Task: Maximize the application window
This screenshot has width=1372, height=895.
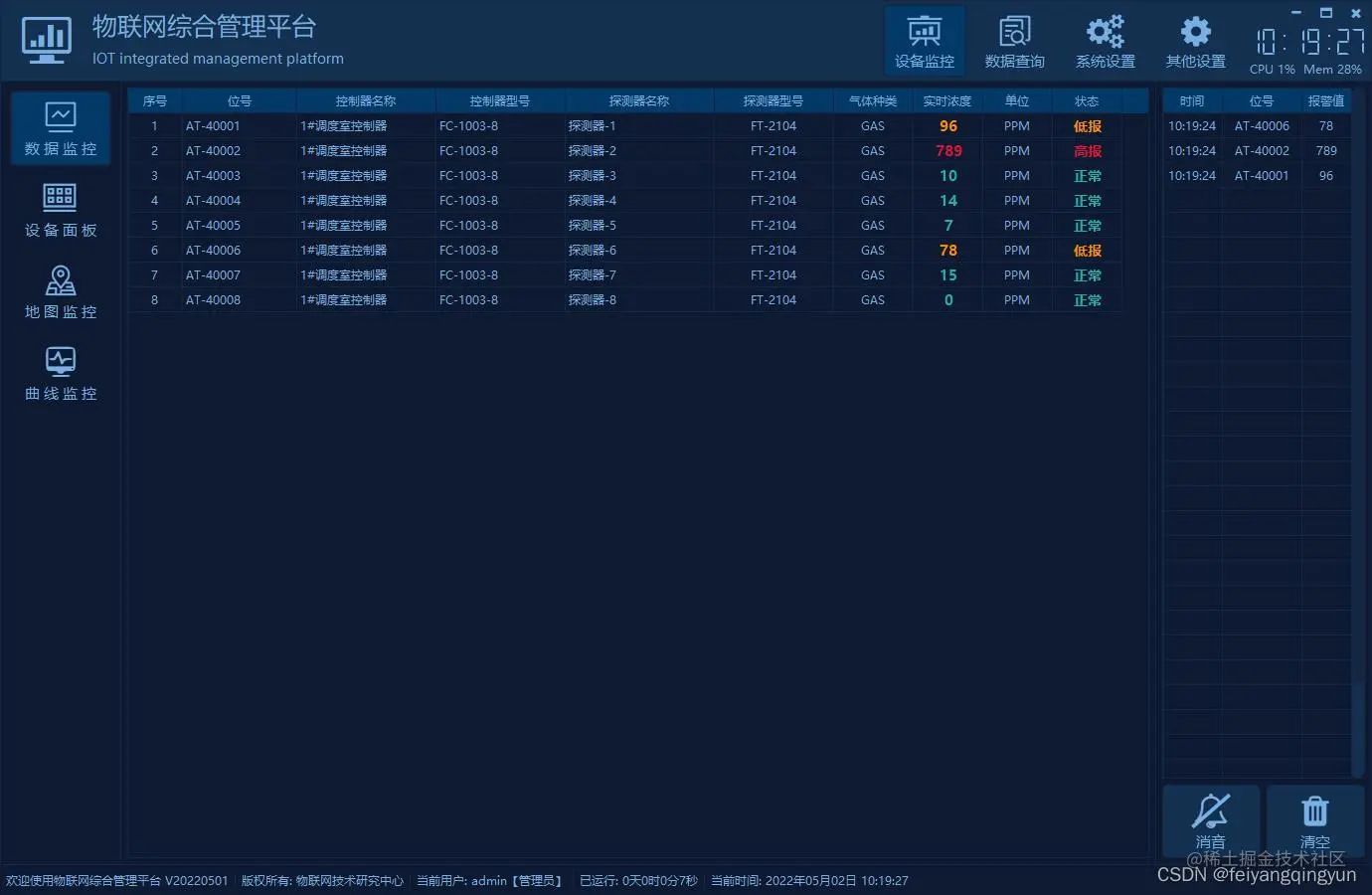Action: [x=1325, y=13]
